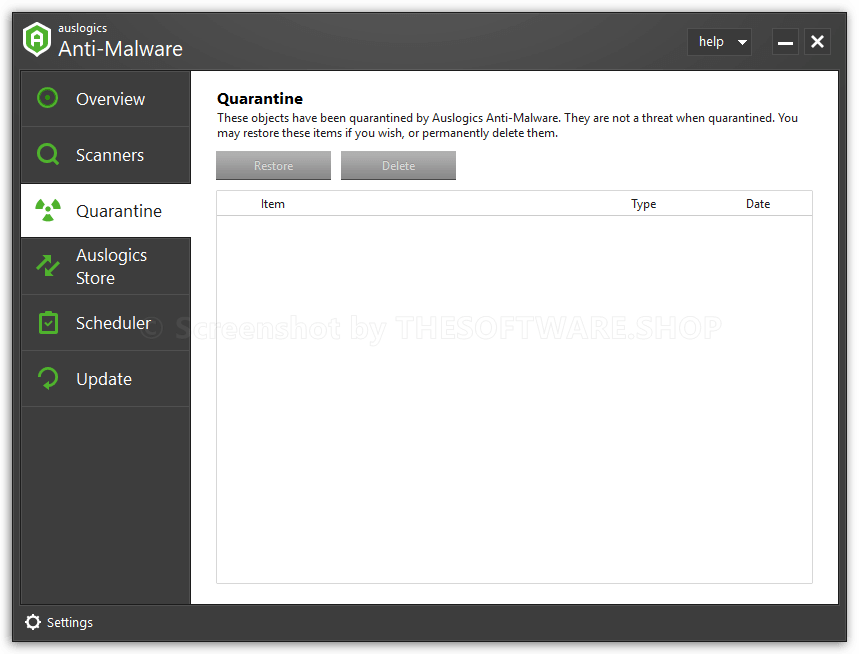Sort by Item column header
The width and height of the screenshot is (859, 654).
pos(273,204)
